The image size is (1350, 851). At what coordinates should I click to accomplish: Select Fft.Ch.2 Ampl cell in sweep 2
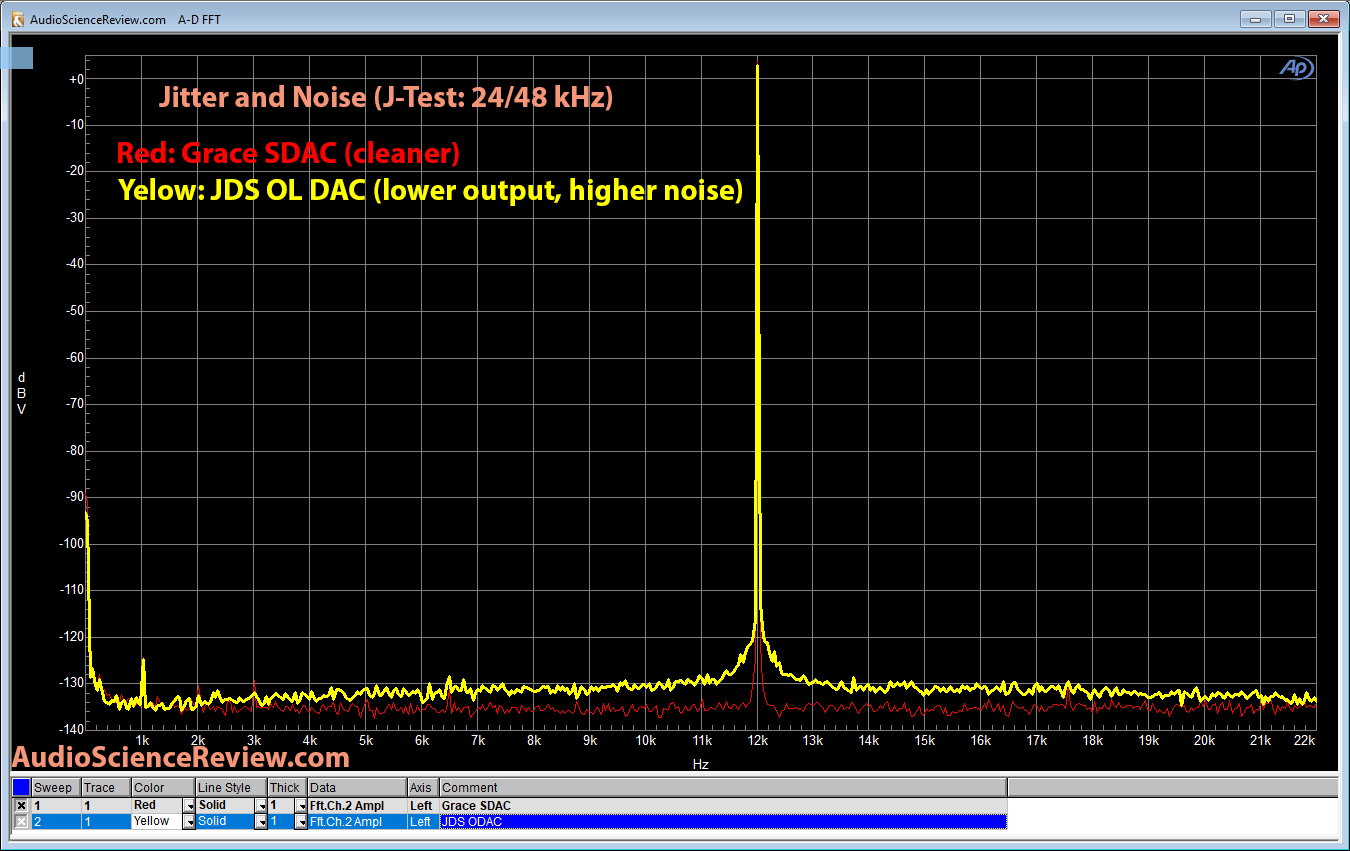357,821
